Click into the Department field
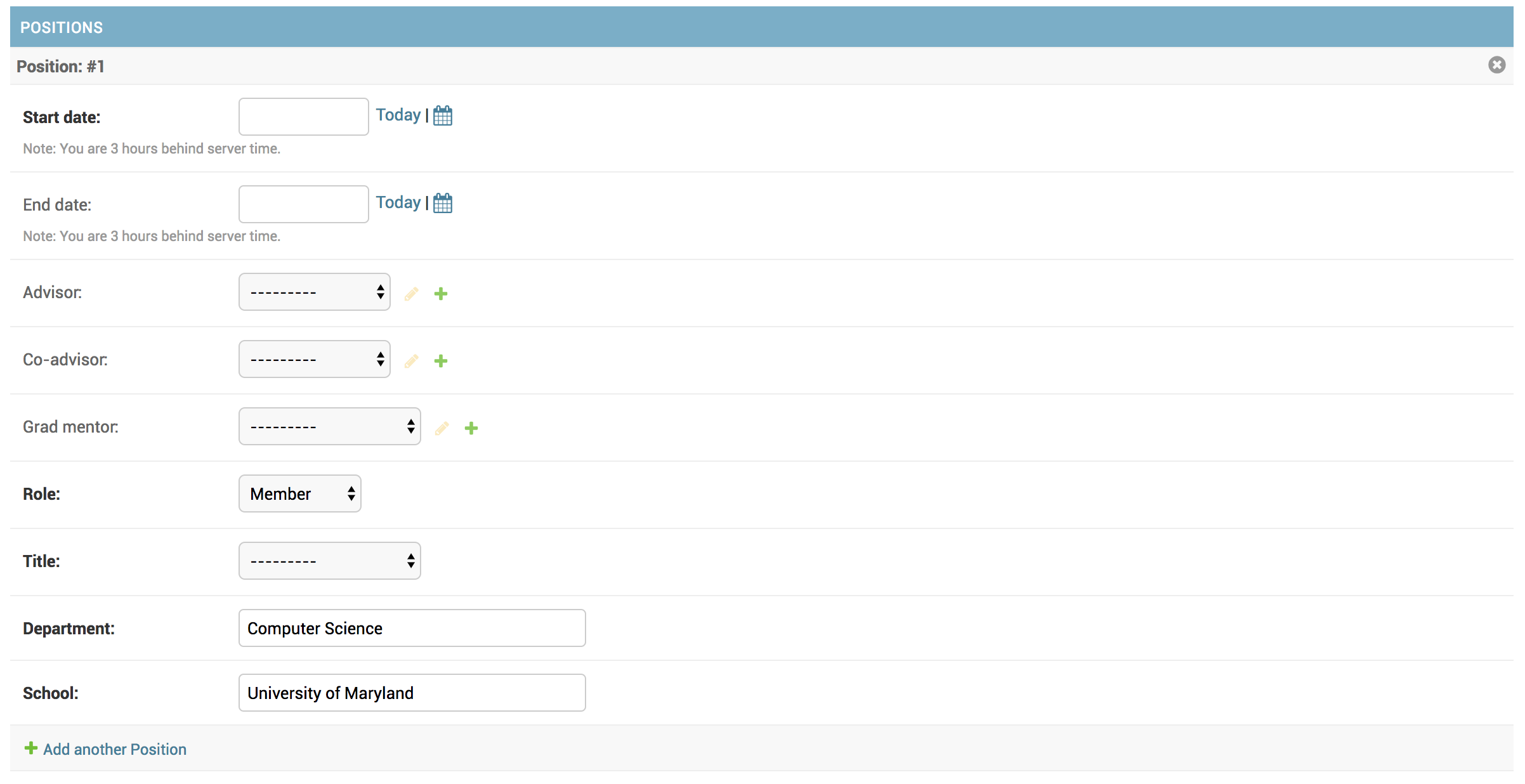The height and width of the screenshot is (784, 1525). coord(412,628)
